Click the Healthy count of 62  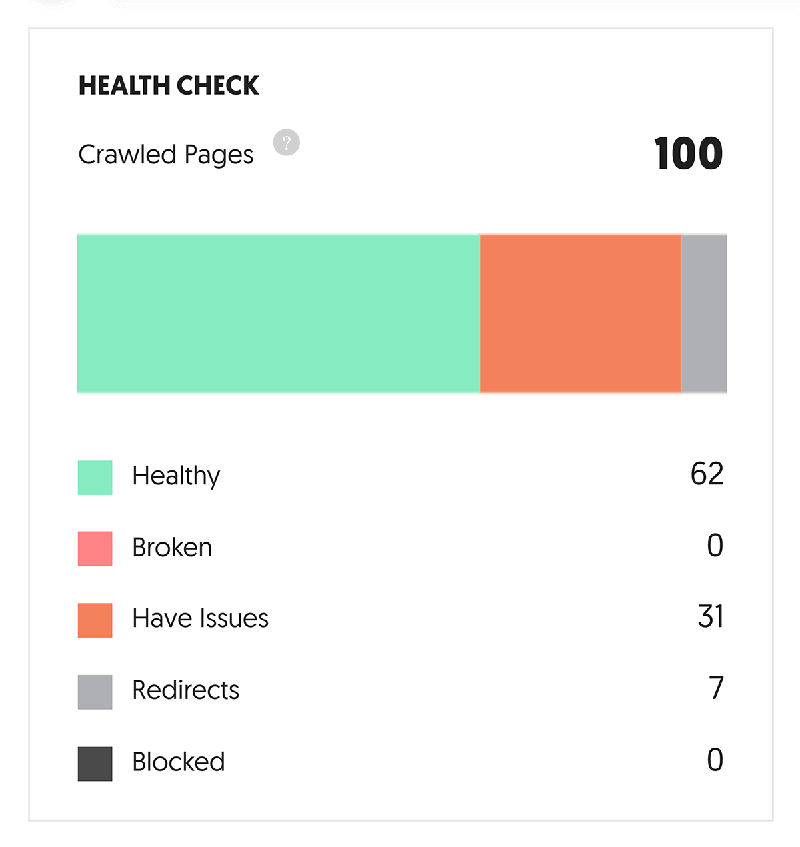(x=706, y=474)
